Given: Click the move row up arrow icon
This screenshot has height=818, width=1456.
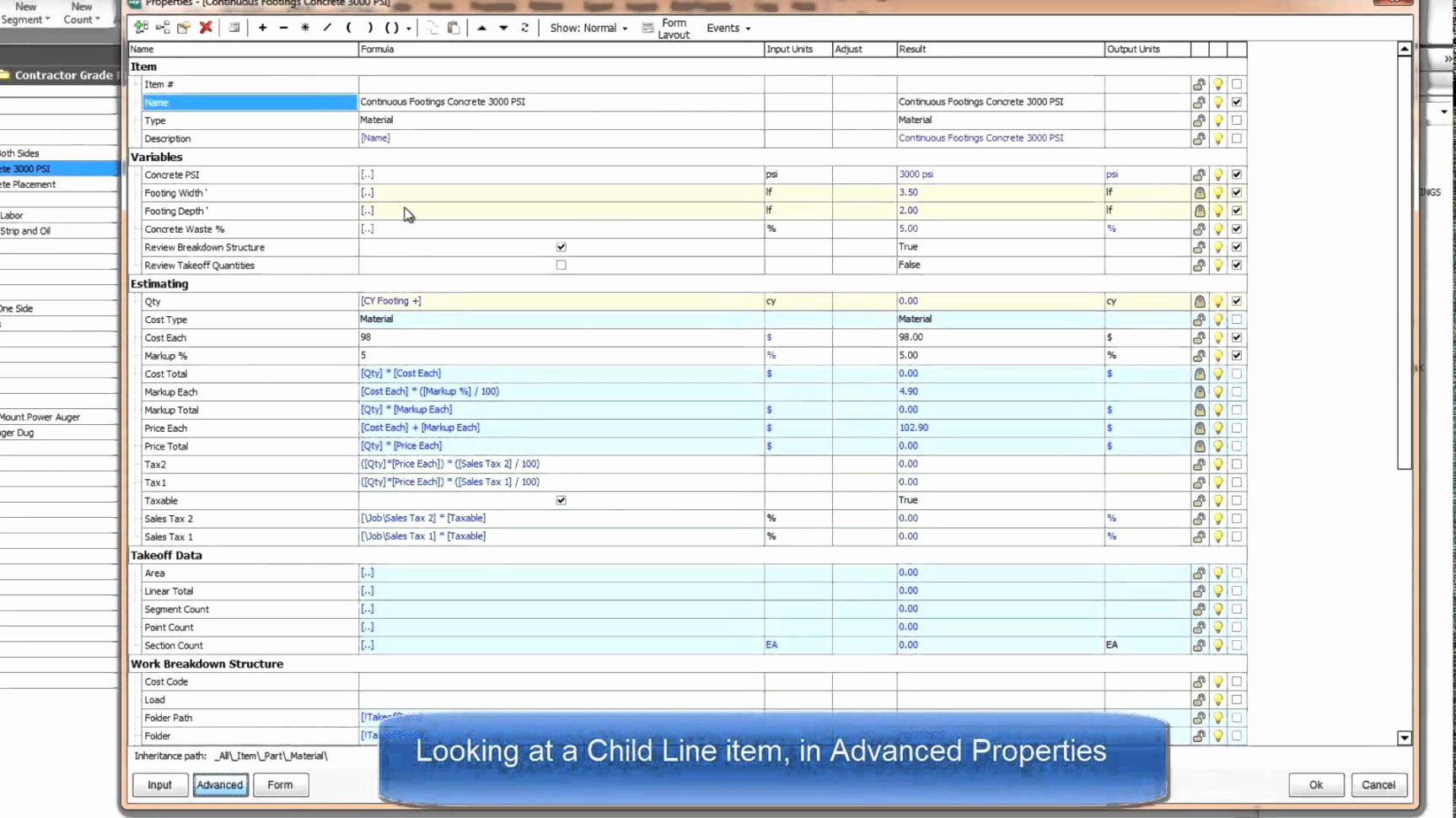Looking at the screenshot, I should pos(481,28).
